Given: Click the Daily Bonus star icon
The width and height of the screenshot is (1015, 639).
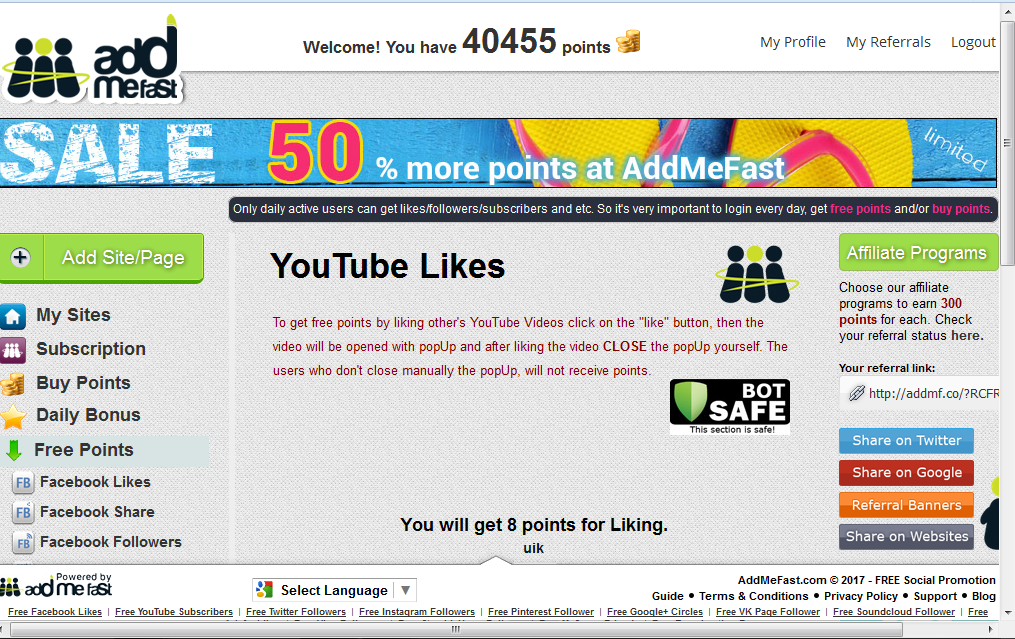Looking at the screenshot, I should coord(13,416).
